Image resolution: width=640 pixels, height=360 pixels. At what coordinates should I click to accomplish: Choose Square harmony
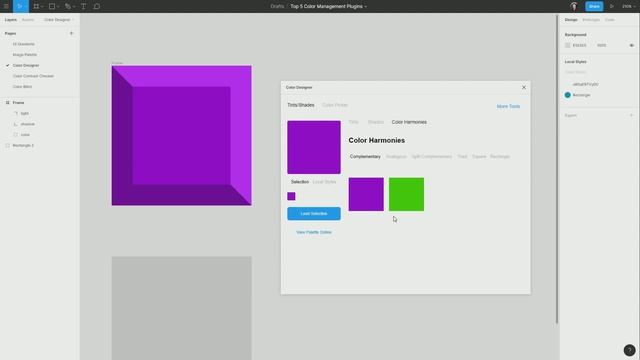[x=479, y=156]
